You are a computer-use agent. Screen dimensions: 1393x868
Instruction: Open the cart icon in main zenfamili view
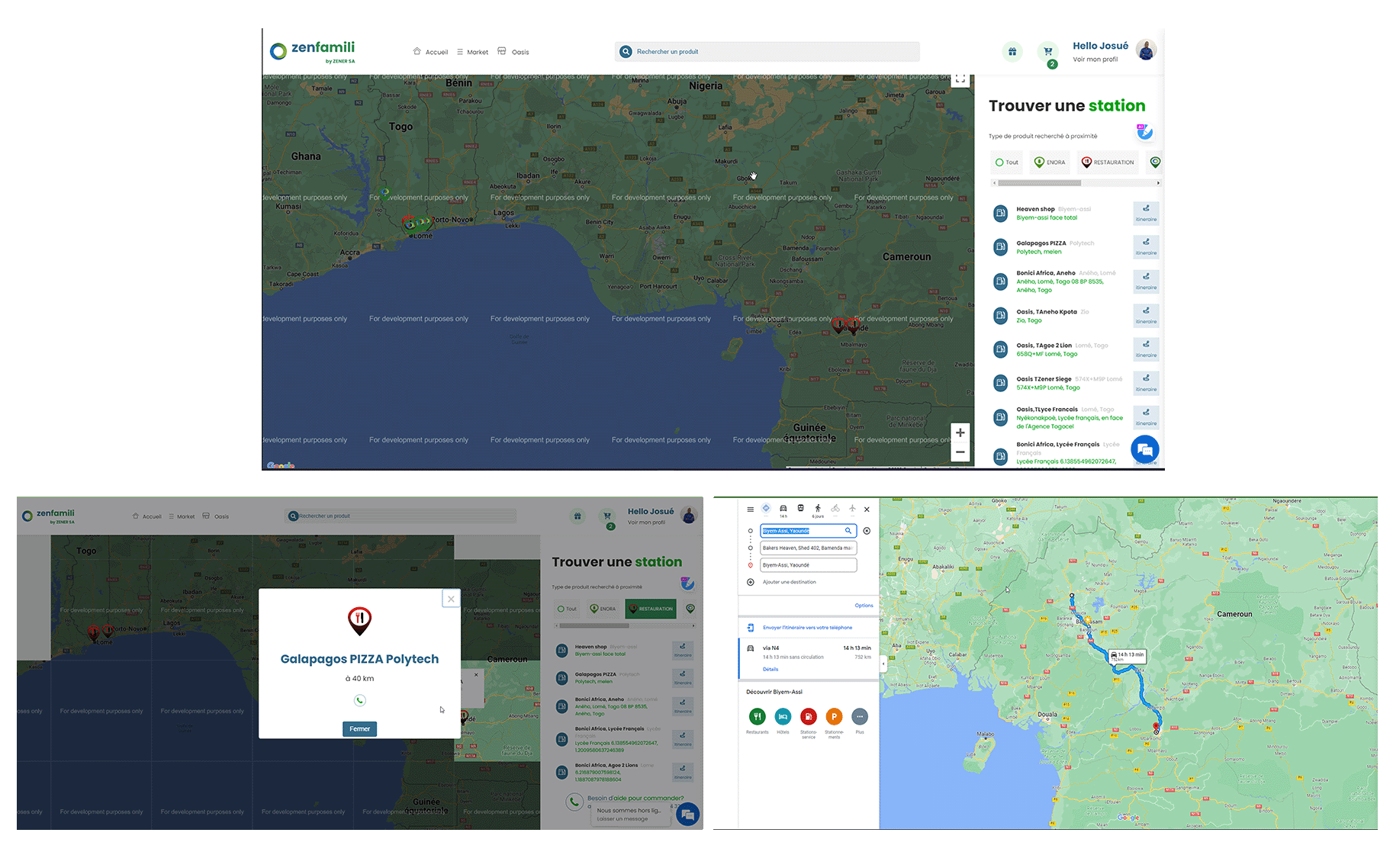coord(1048,52)
